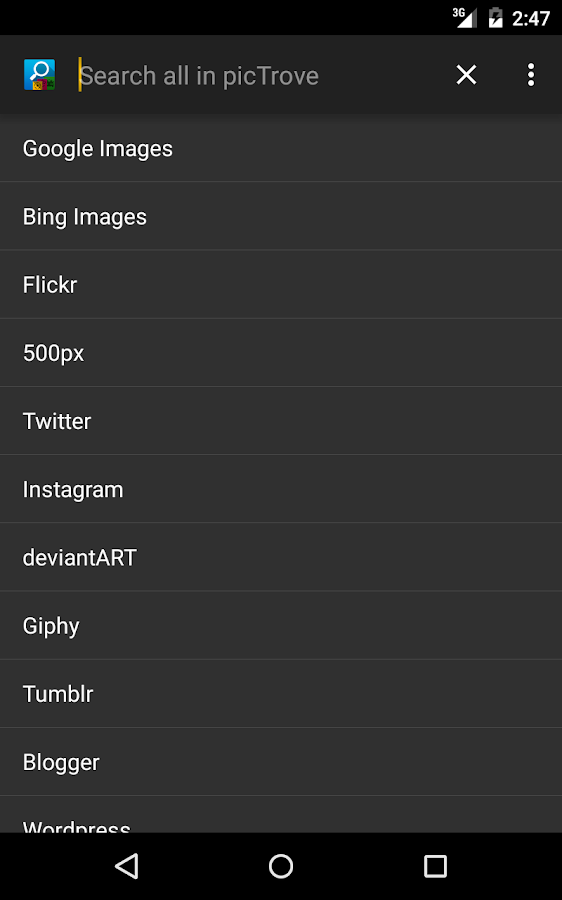
Task: Choose Twitter as image source
Action: click(281, 421)
